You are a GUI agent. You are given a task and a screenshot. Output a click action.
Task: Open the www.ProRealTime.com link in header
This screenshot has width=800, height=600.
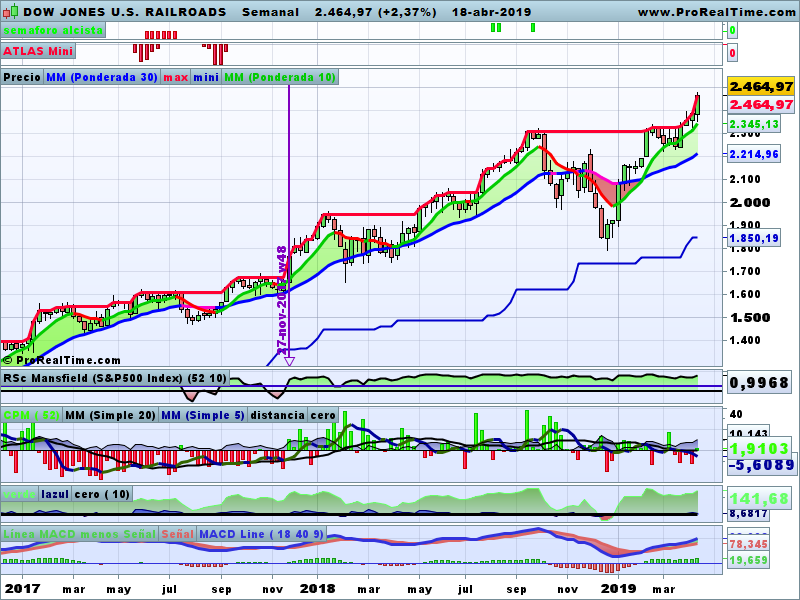point(718,12)
